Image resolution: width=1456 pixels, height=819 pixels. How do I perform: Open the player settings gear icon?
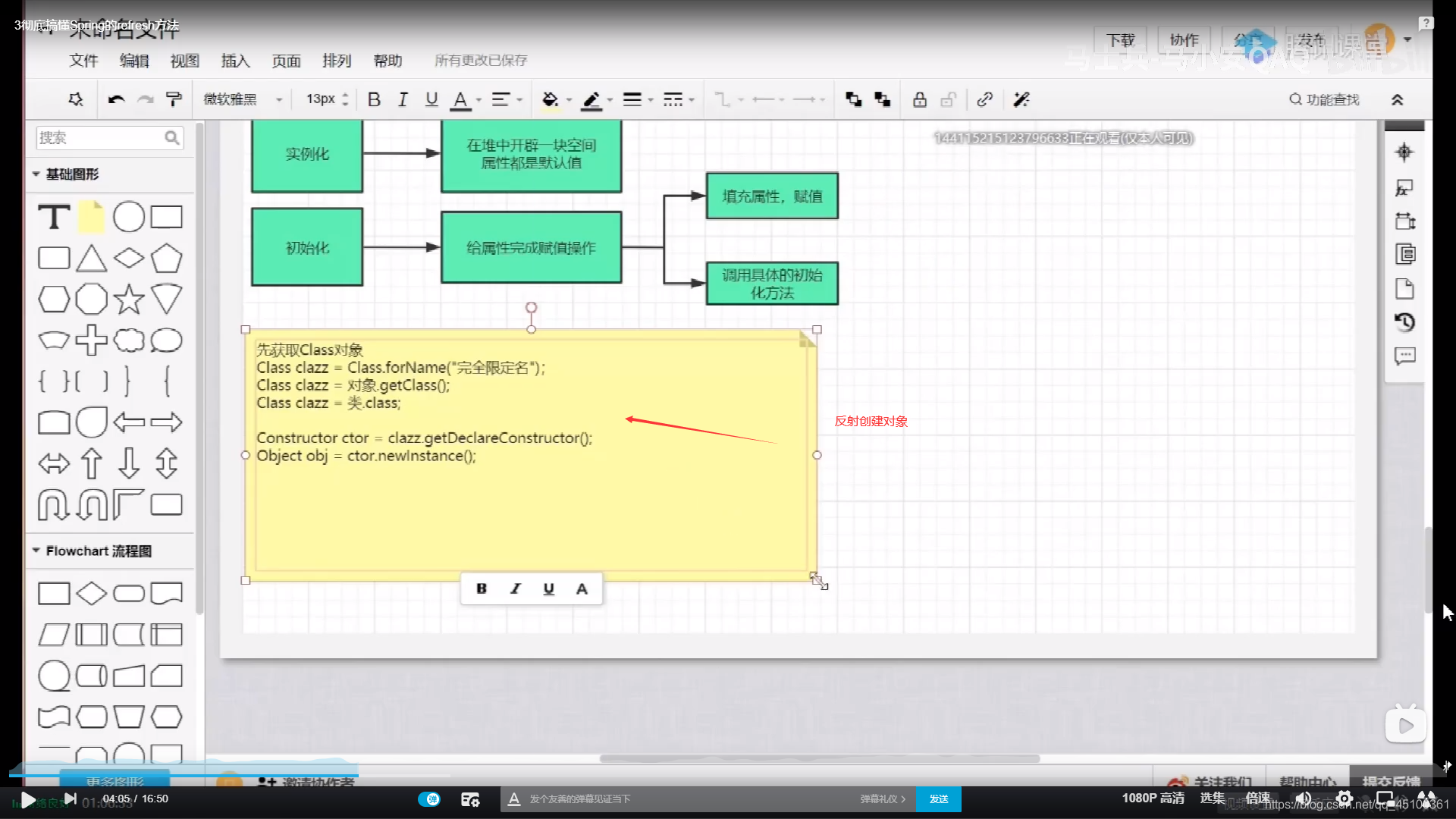(1345, 798)
